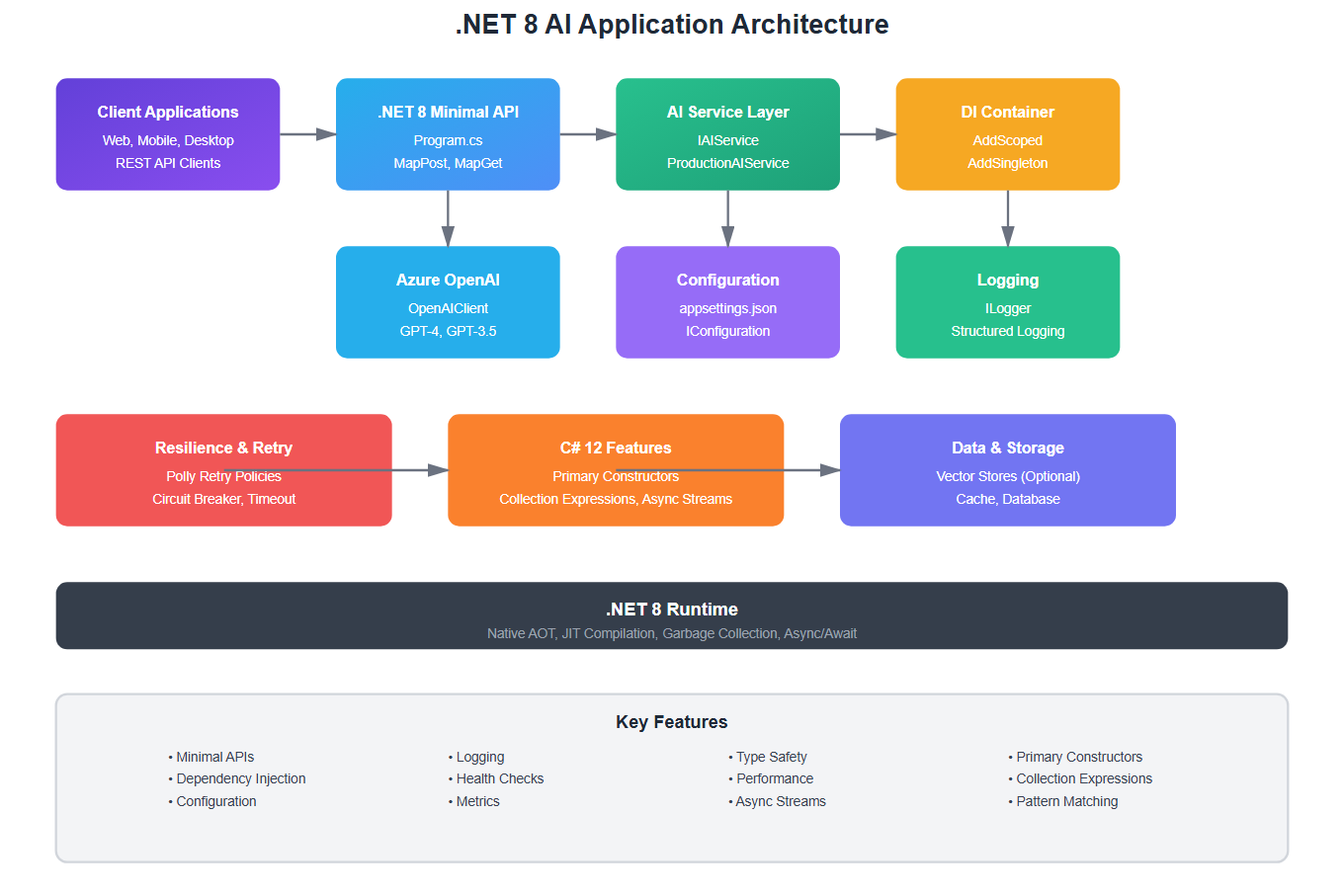Click the arrow from DI Container down to Logging
The image size is (1344, 896).
pos(1007,218)
